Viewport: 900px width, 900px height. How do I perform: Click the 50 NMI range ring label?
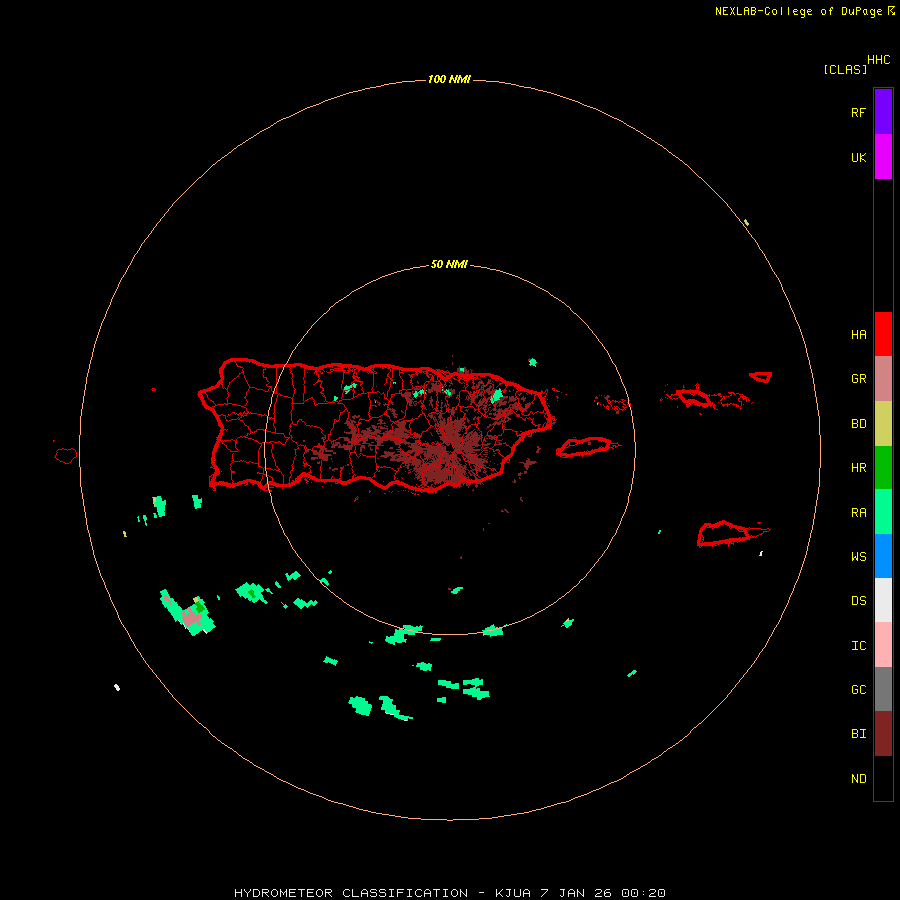pos(449,265)
